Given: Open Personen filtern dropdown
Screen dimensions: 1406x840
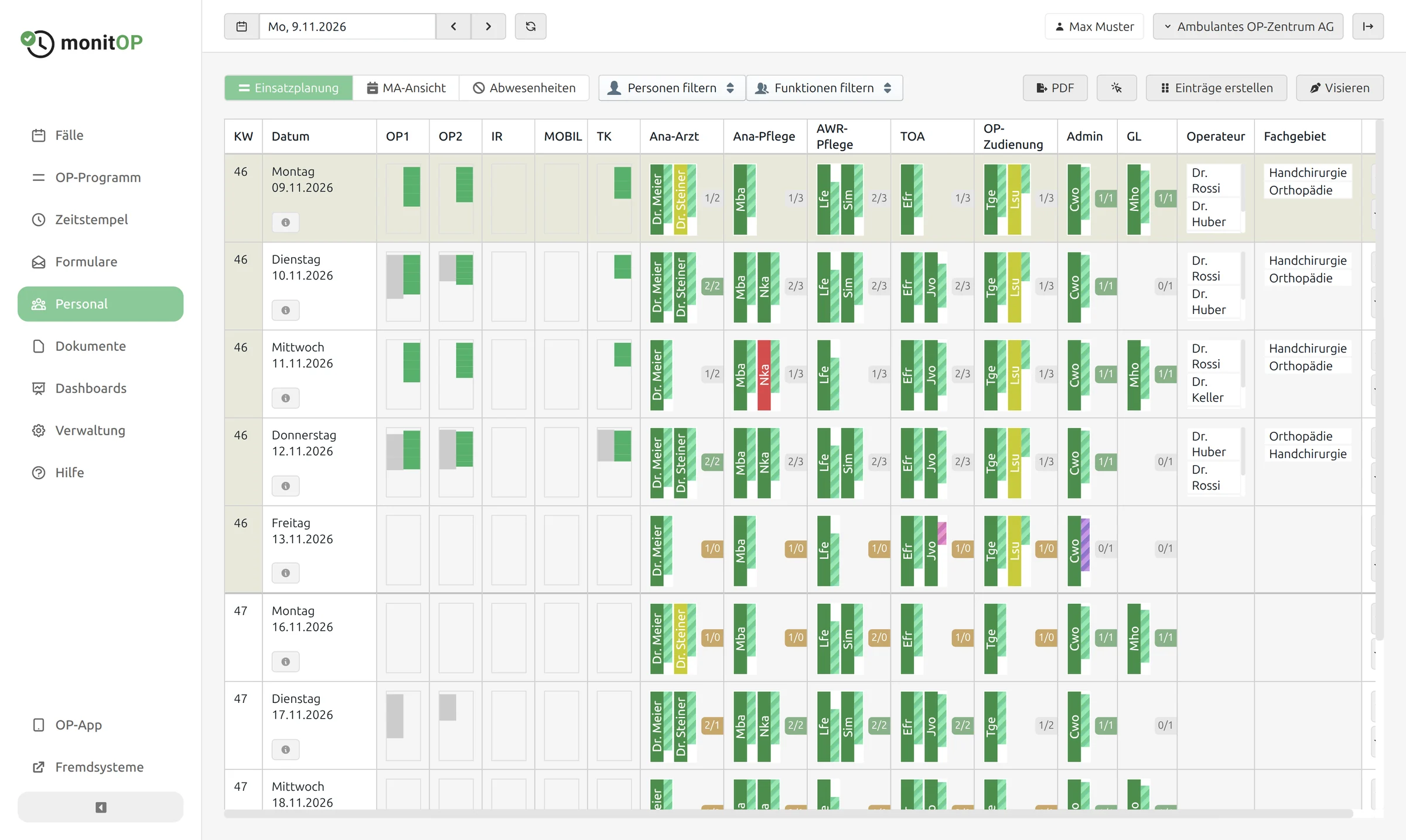Looking at the screenshot, I should pyautogui.click(x=671, y=88).
